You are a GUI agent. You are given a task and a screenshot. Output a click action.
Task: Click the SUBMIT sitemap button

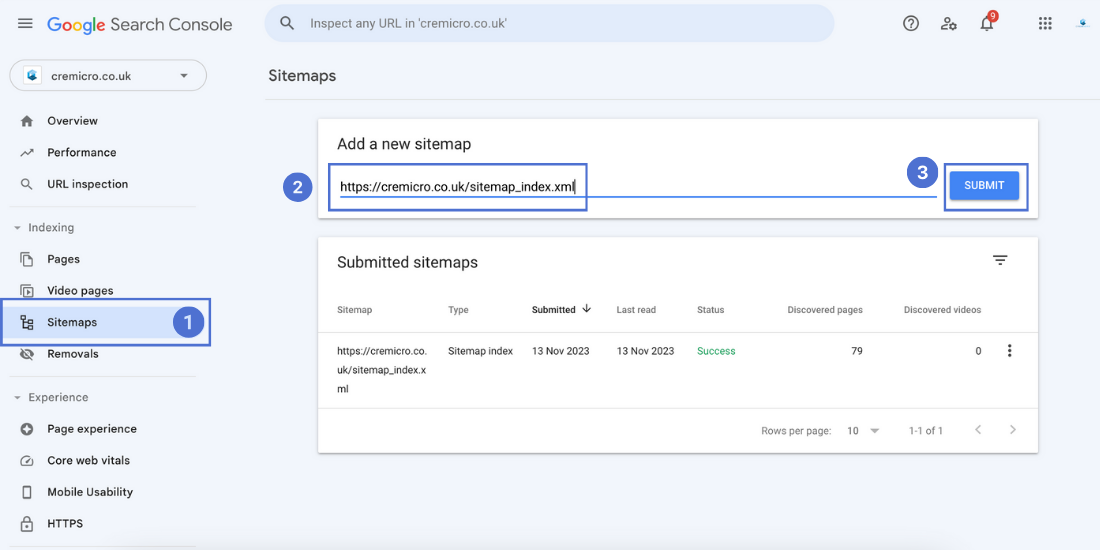pos(984,186)
